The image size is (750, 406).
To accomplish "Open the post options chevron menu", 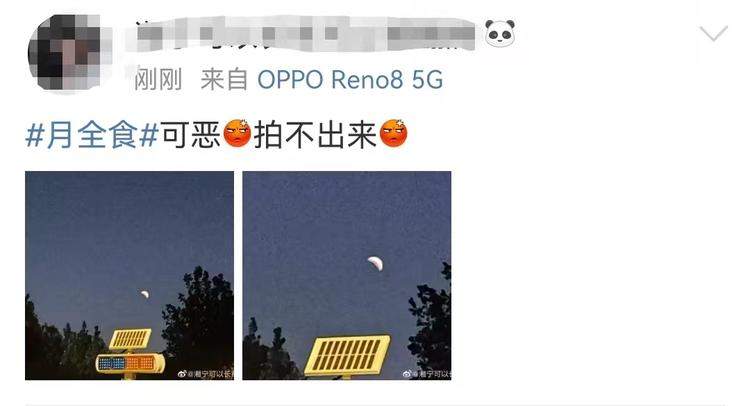I will point(713,33).
